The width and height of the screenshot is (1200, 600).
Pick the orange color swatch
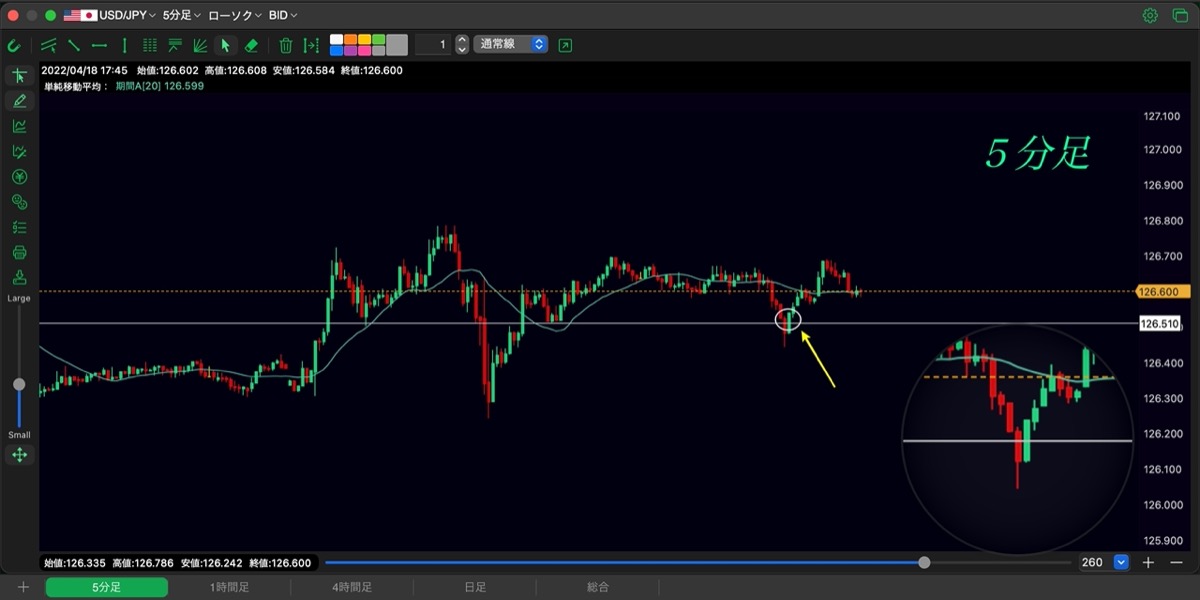click(x=350, y=40)
